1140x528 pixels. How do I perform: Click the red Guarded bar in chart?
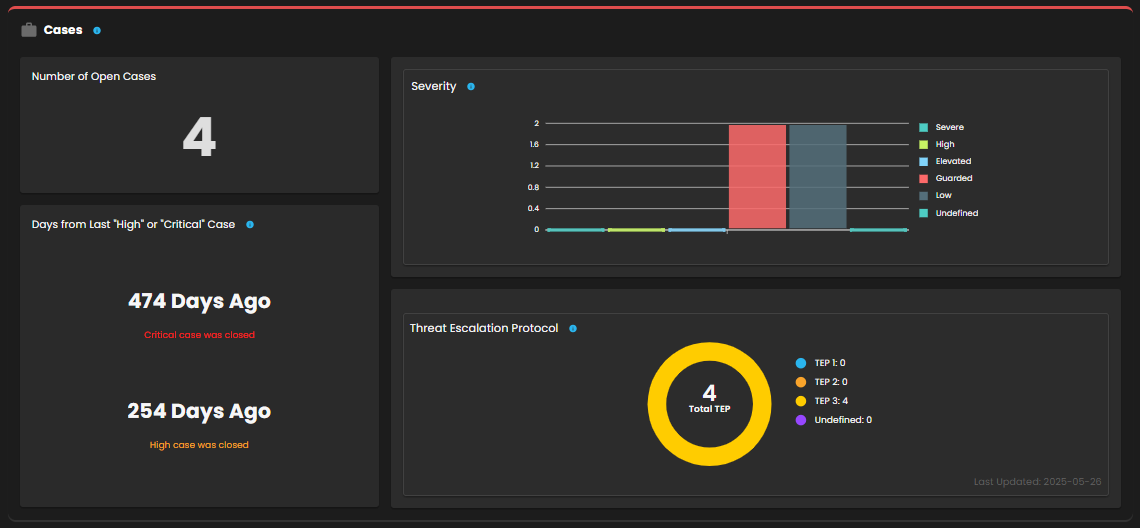(757, 177)
